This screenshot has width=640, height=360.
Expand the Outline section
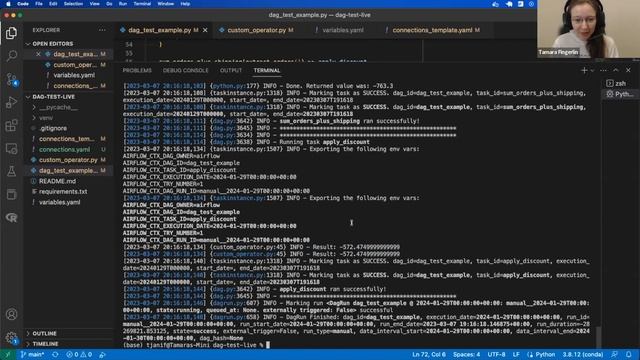point(44,333)
